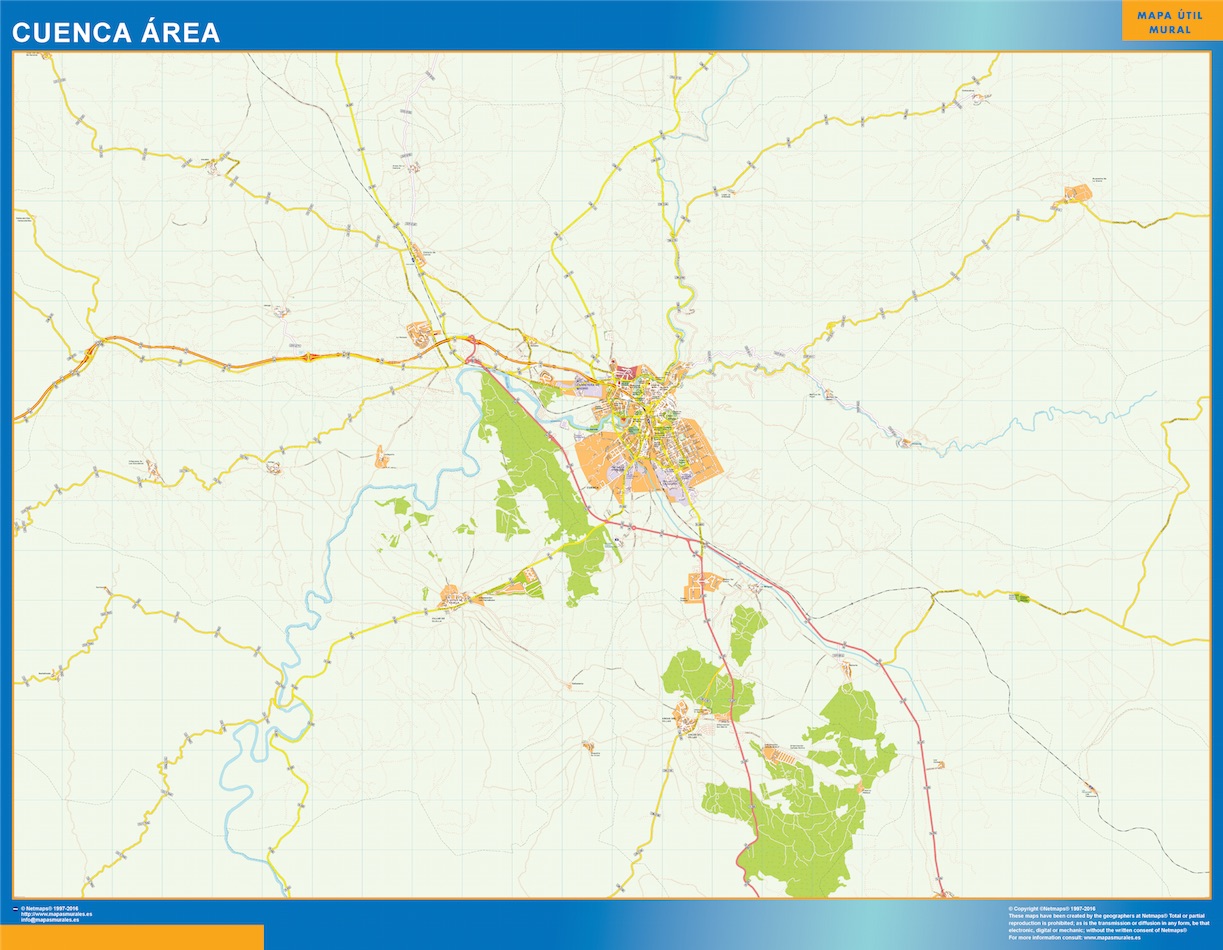Click the orange bar in bottom-left corner

click(131, 937)
